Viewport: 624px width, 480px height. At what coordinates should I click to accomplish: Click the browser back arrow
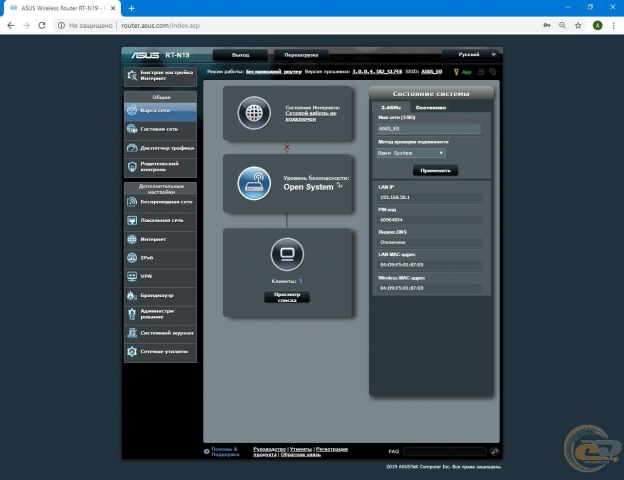[x=11, y=25]
